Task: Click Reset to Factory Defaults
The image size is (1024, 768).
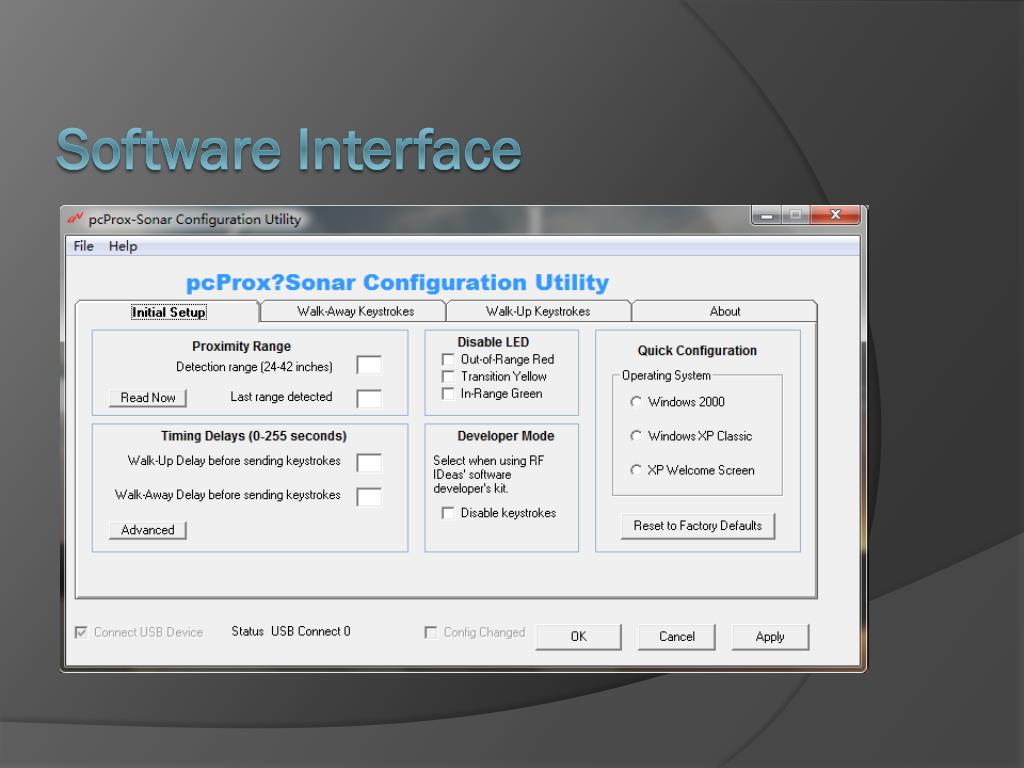Action: [697, 526]
